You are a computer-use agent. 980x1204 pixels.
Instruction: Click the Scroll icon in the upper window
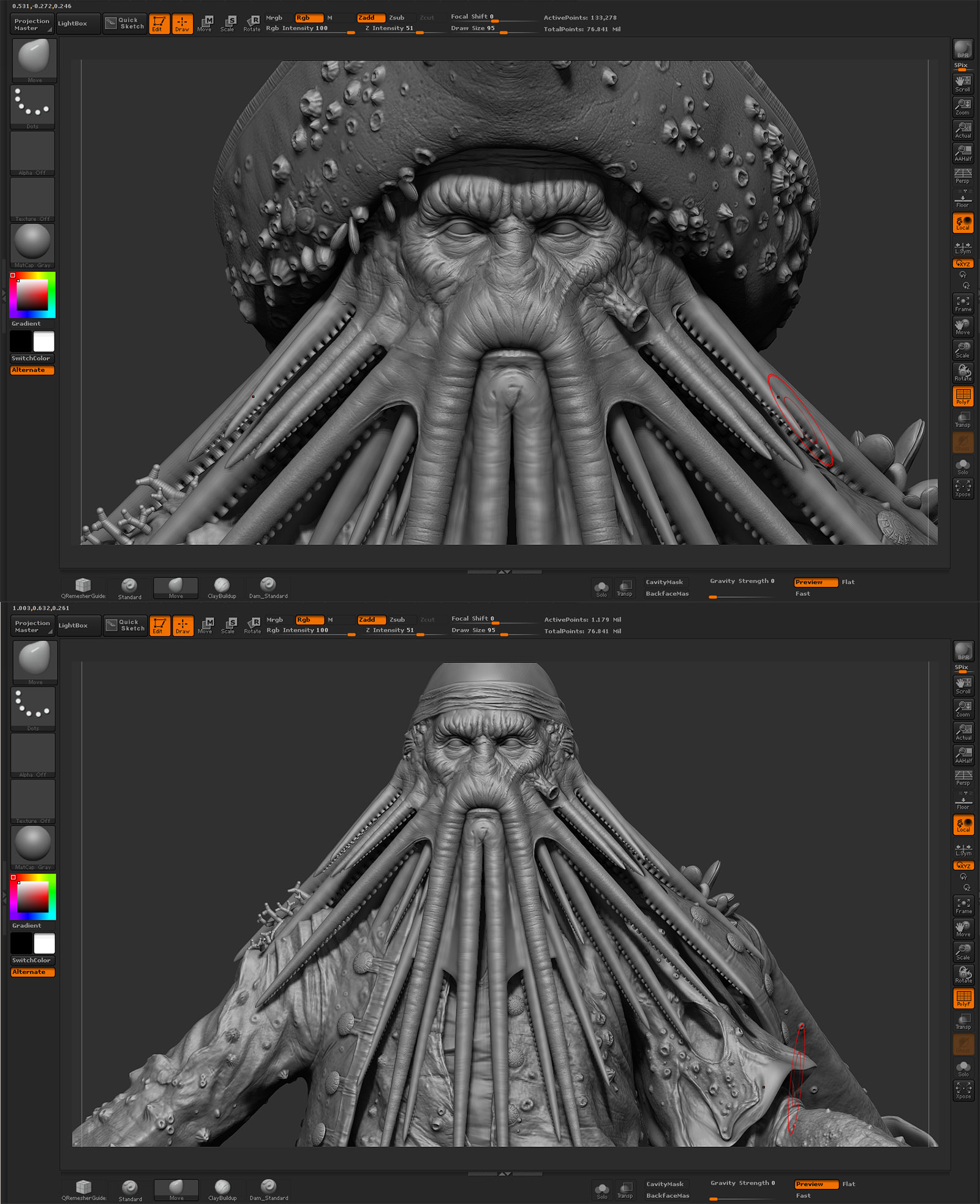point(963,84)
